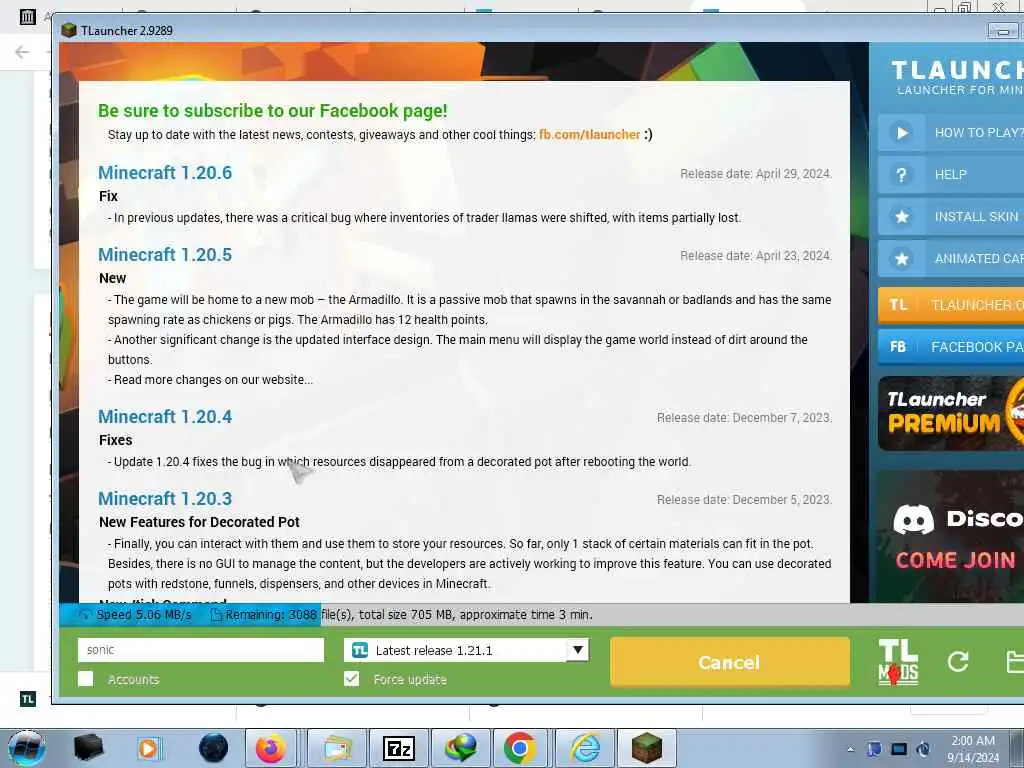1024x768 pixels.
Task: Click the HELP button label
Action: (950, 174)
